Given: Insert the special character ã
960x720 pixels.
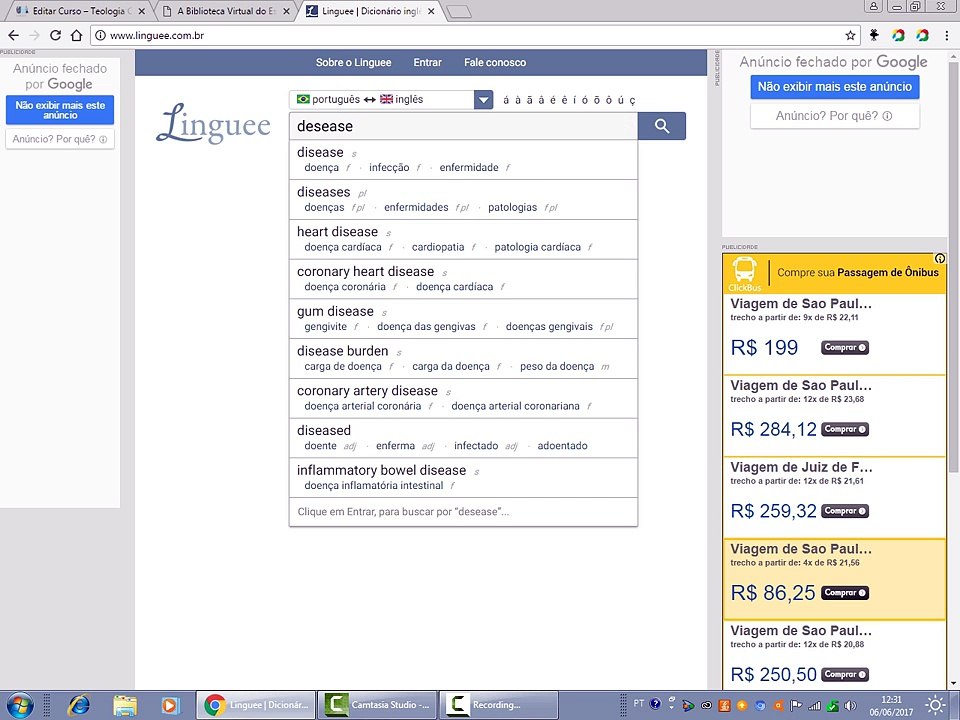Looking at the screenshot, I should click(530, 100).
